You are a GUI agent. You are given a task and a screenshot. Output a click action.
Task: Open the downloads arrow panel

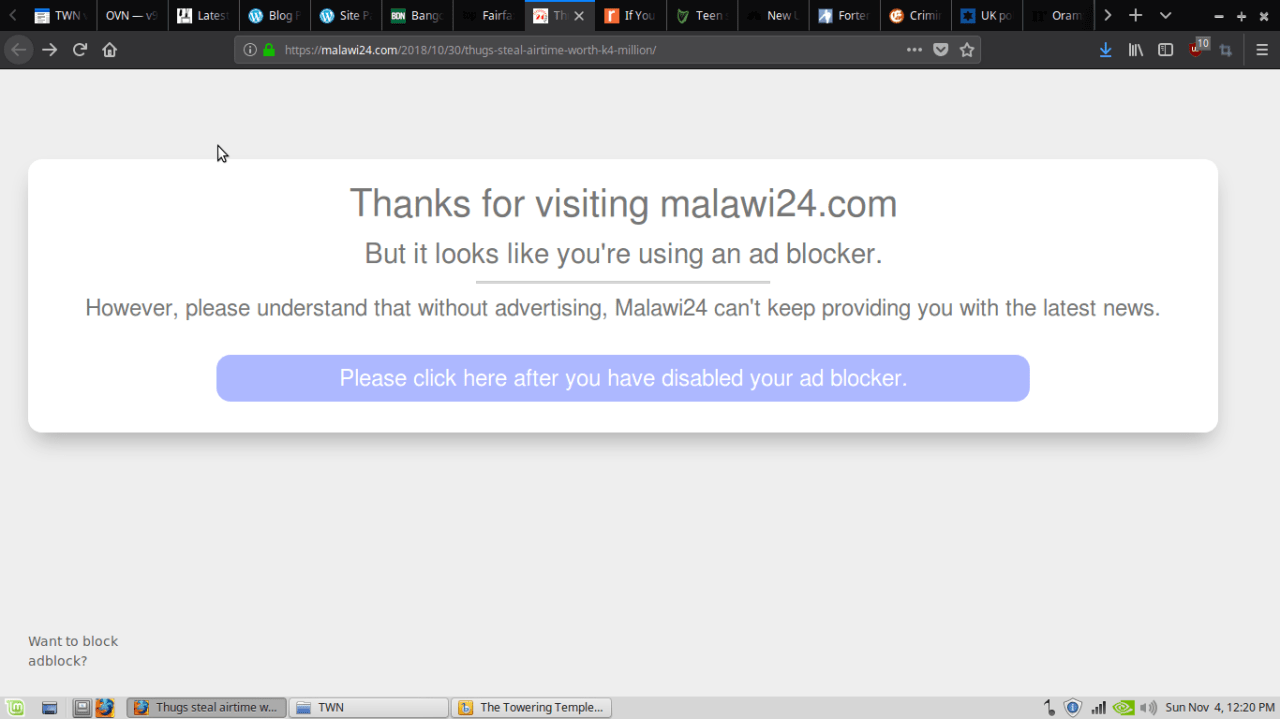pyautogui.click(x=1105, y=50)
